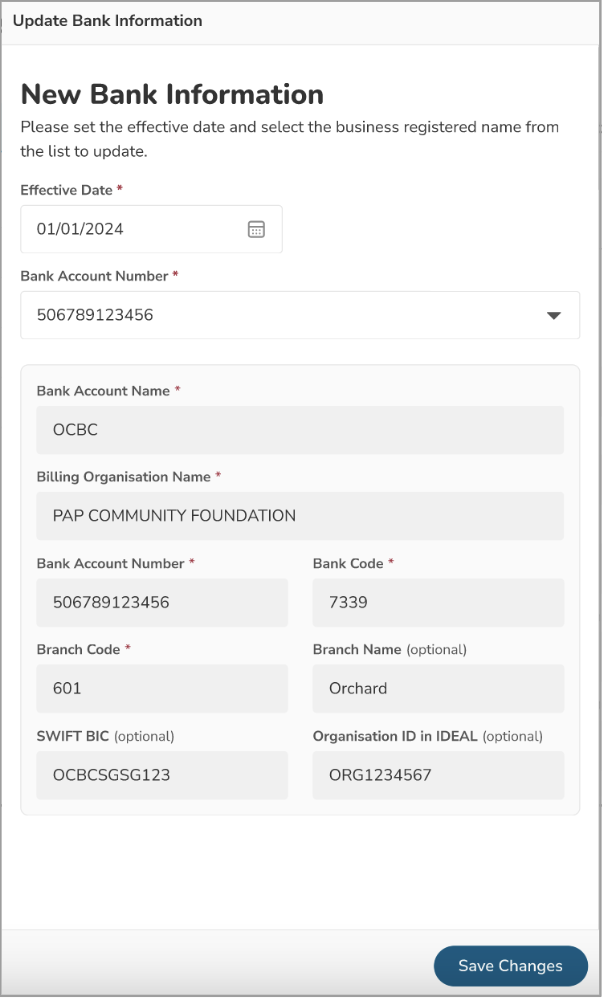Screen dimensions: 602x1002
Task: Click the Update Bank Information dialog title
Action: coord(107,20)
